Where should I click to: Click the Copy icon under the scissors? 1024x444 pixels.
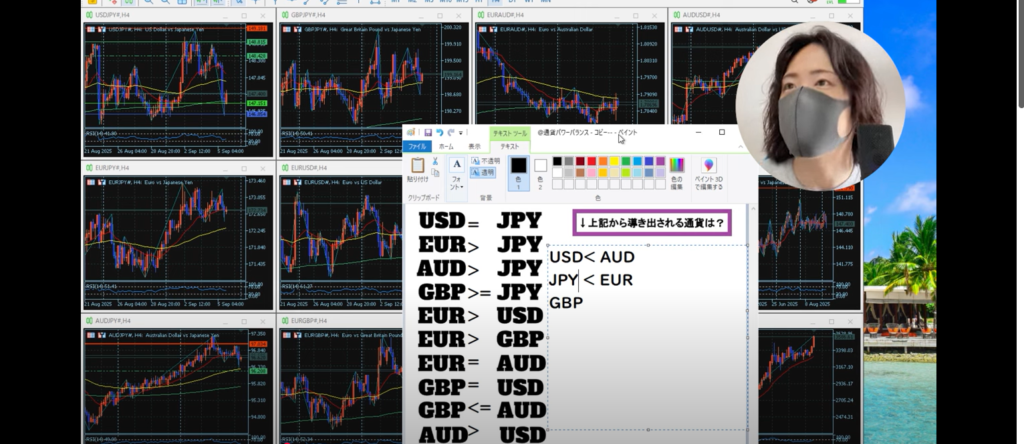(x=436, y=173)
